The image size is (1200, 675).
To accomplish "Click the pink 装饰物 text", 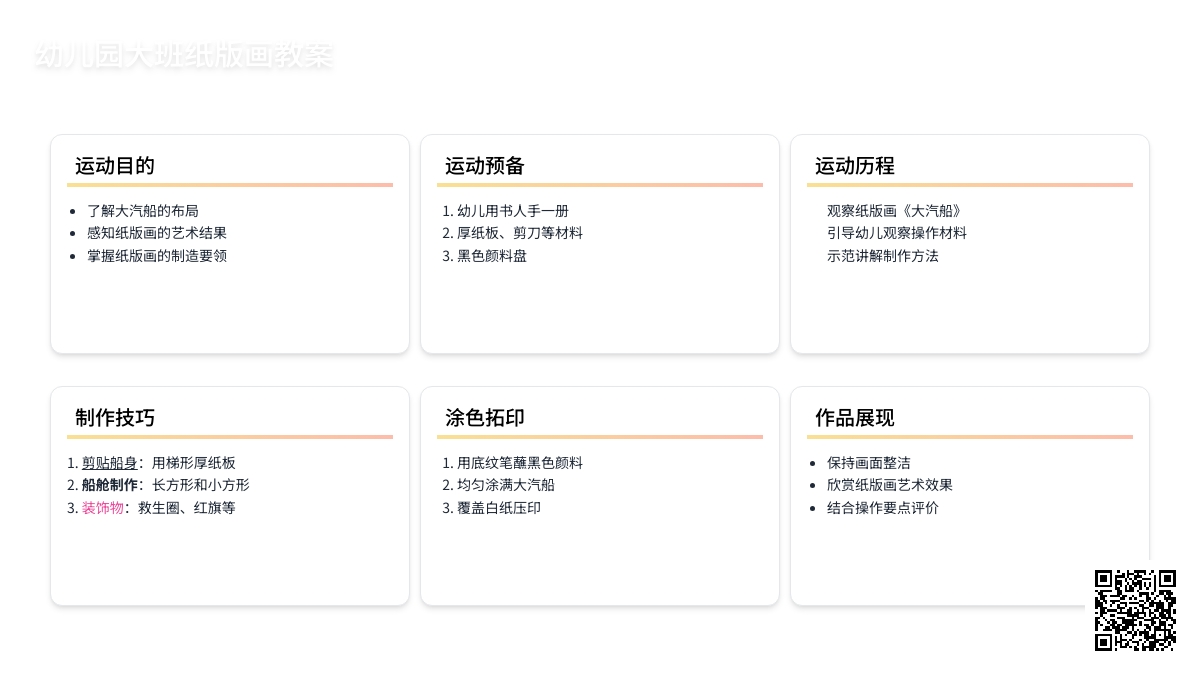I will pos(103,508).
